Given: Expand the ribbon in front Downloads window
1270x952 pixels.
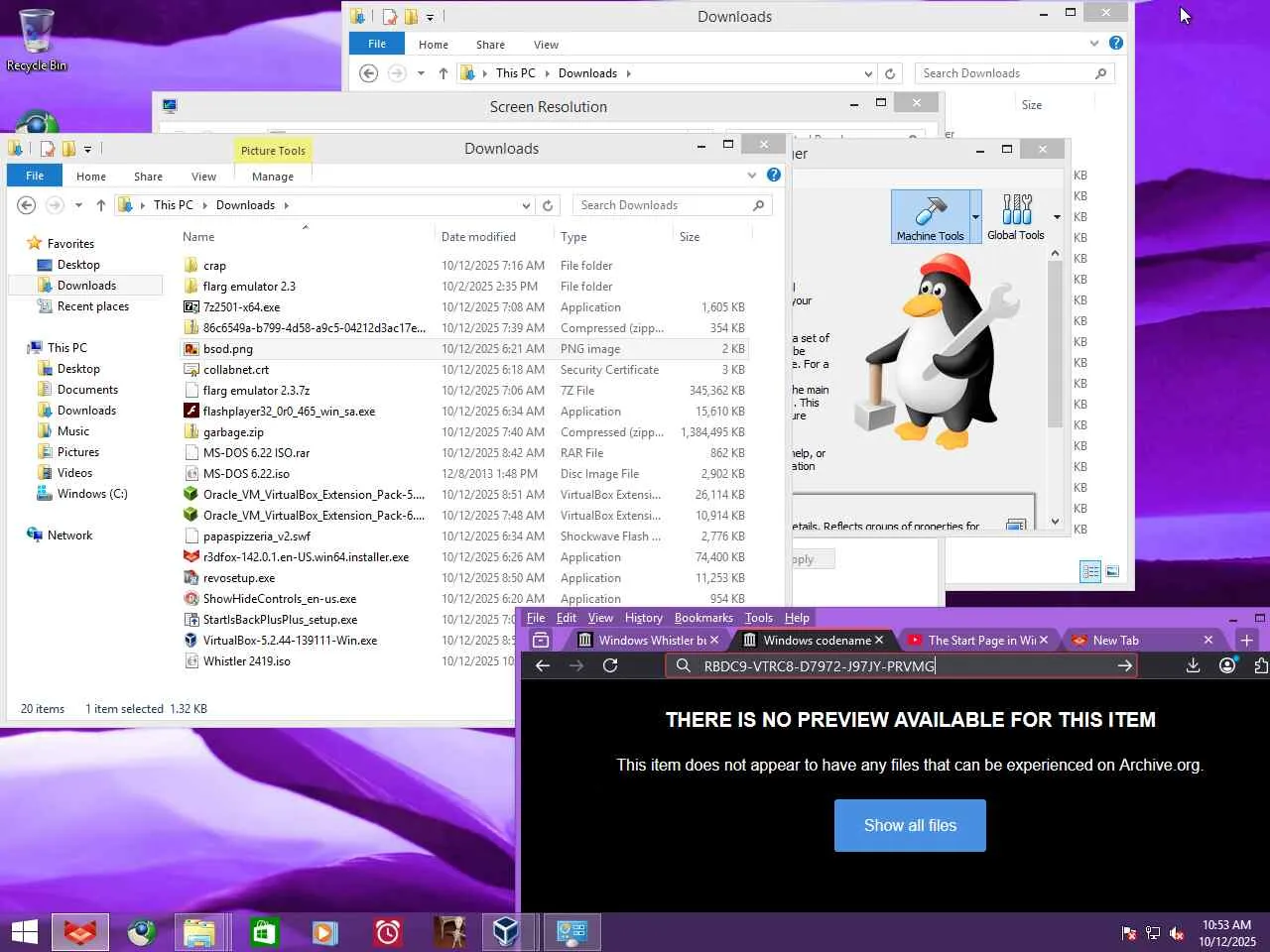Looking at the screenshot, I should 752,176.
